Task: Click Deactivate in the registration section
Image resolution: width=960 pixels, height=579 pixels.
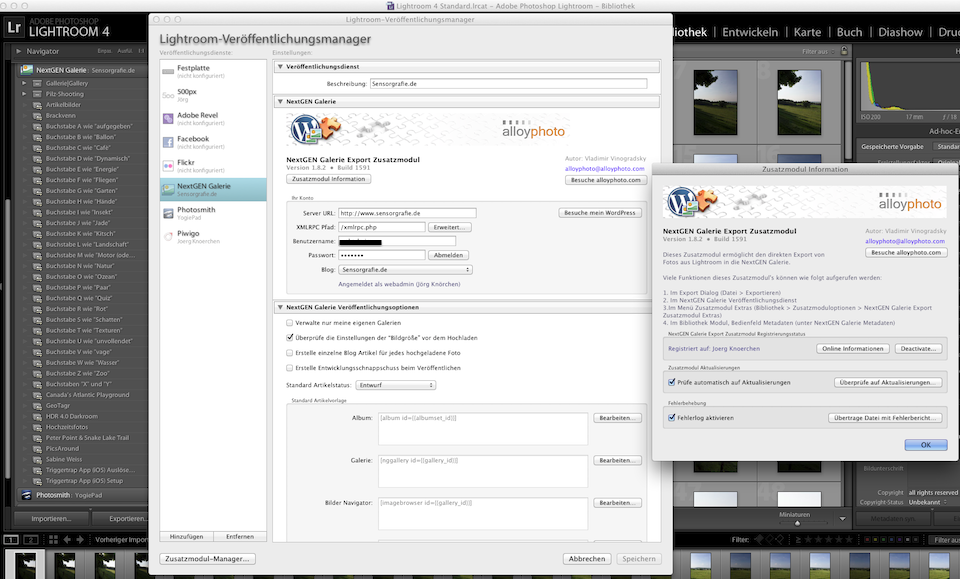Action: [x=918, y=348]
